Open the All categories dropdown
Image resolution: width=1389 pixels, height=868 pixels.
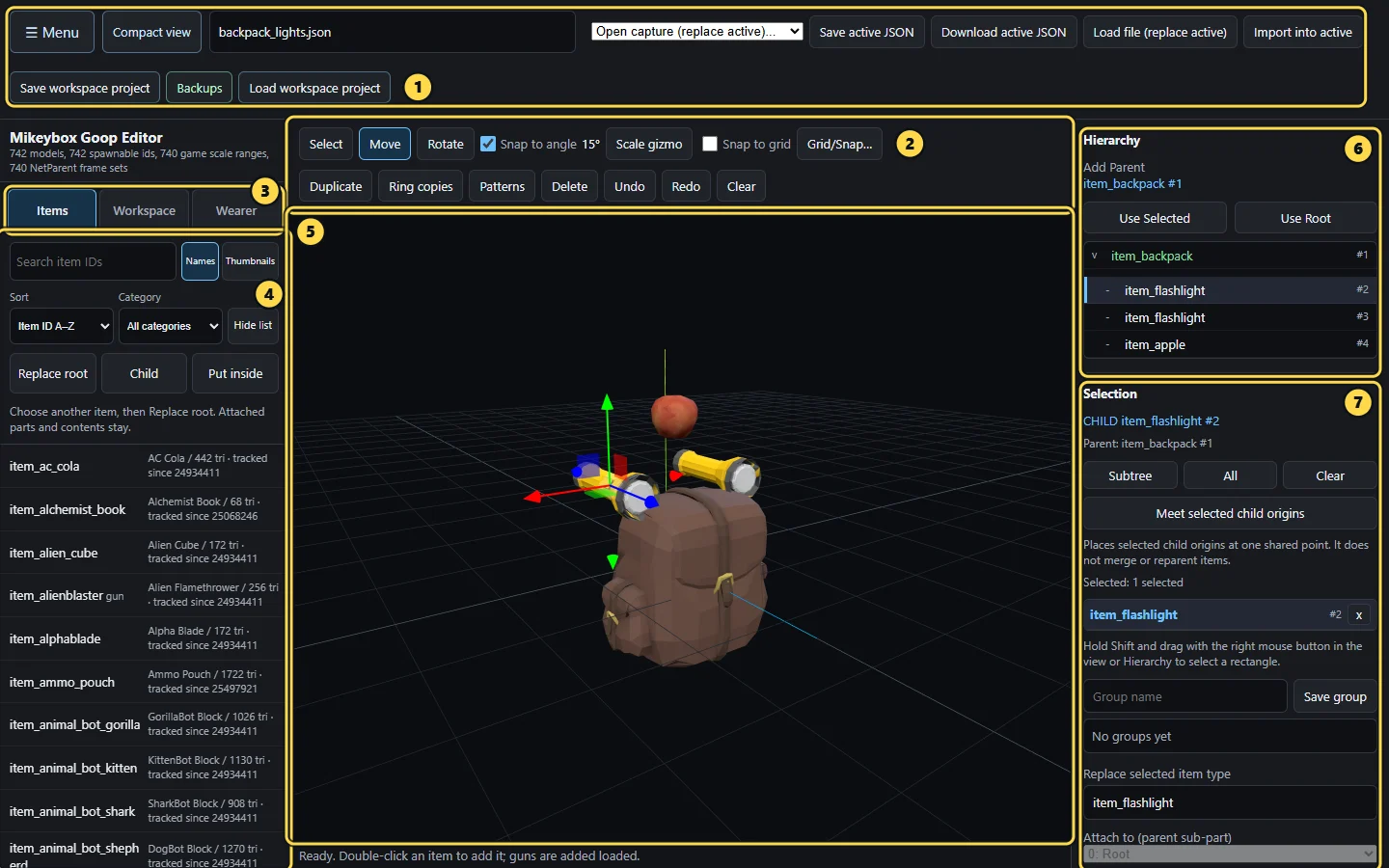[171, 326]
